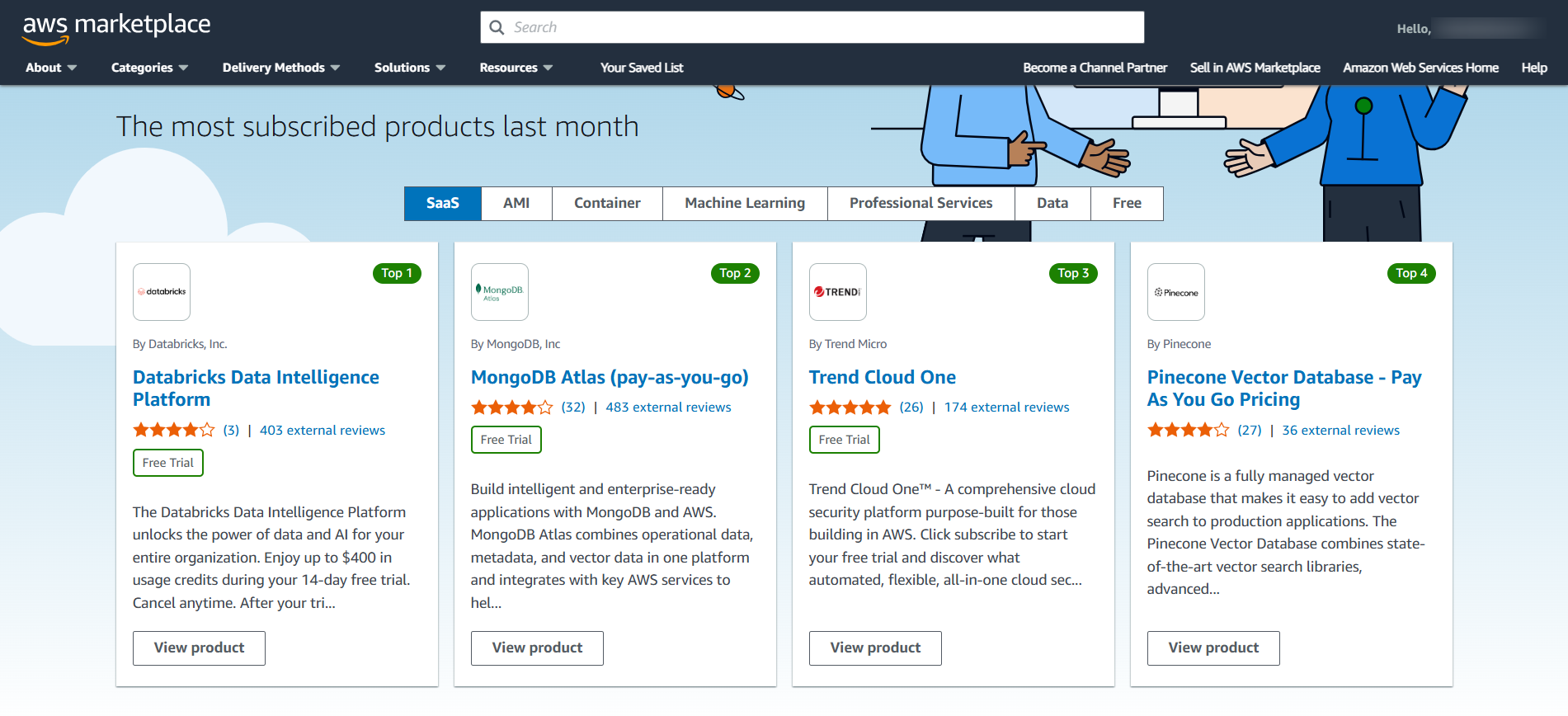Open the Pinecone Vector Database title link
Image resolution: width=1568 pixels, height=716 pixels.
[x=1283, y=389]
